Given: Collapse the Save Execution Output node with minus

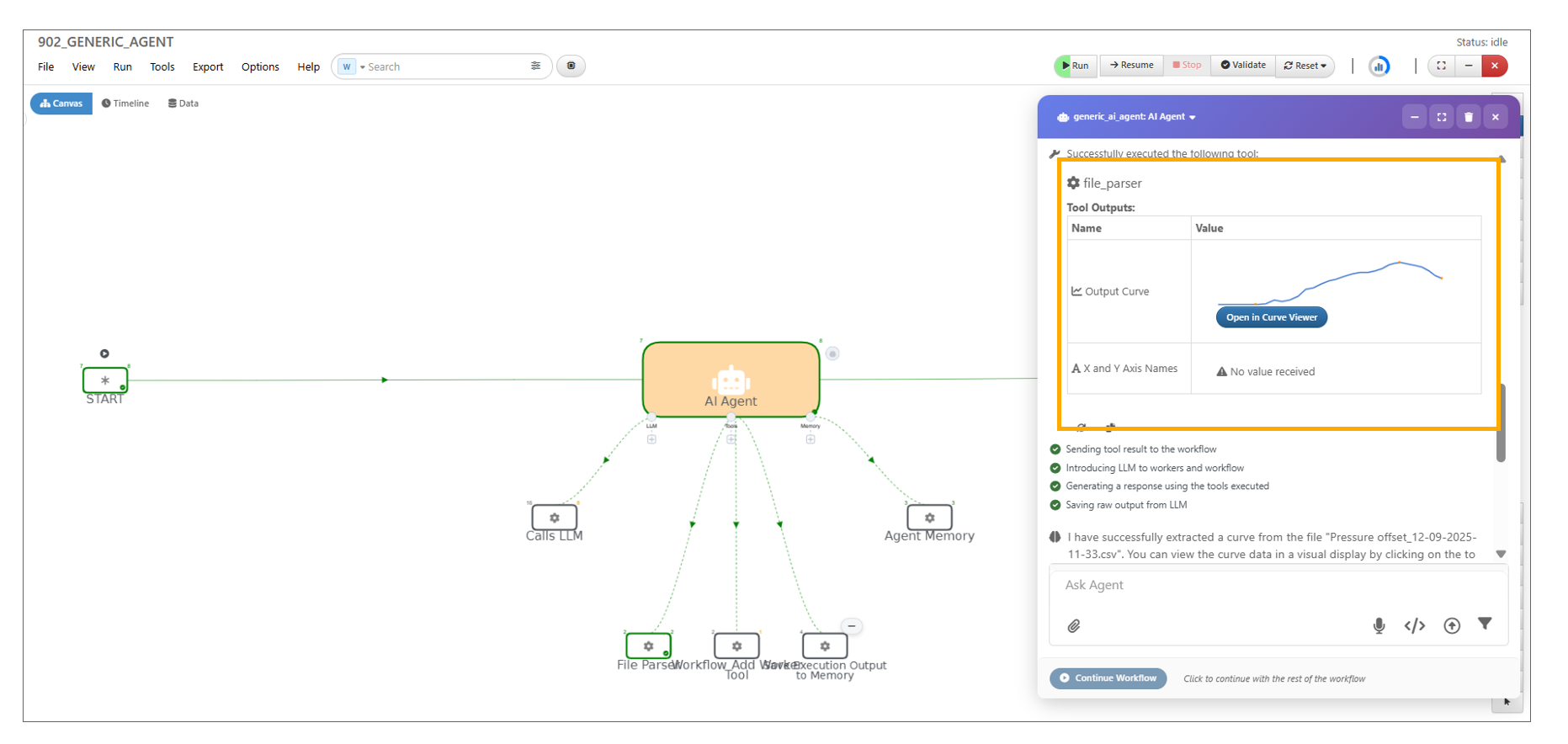Looking at the screenshot, I should tap(852, 626).
